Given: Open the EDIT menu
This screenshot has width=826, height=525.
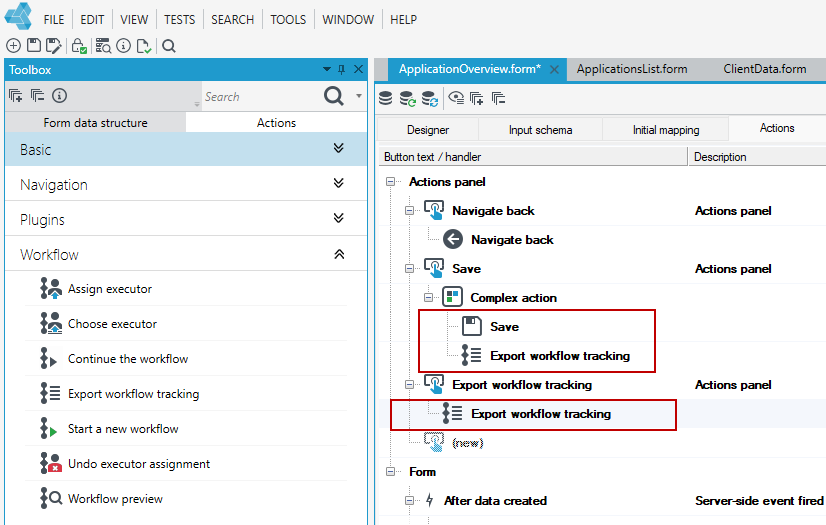Looking at the screenshot, I should pos(92,19).
